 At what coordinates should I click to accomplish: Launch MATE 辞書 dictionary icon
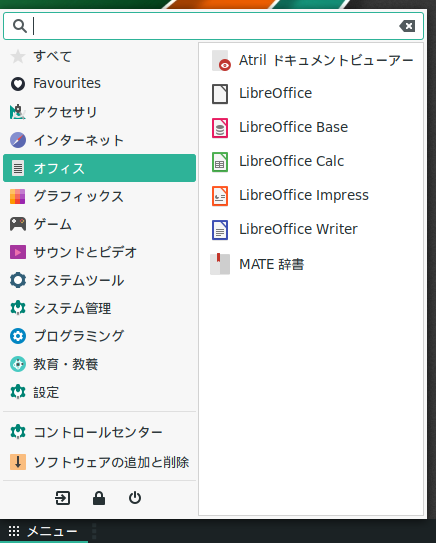click(x=220, y=264)
